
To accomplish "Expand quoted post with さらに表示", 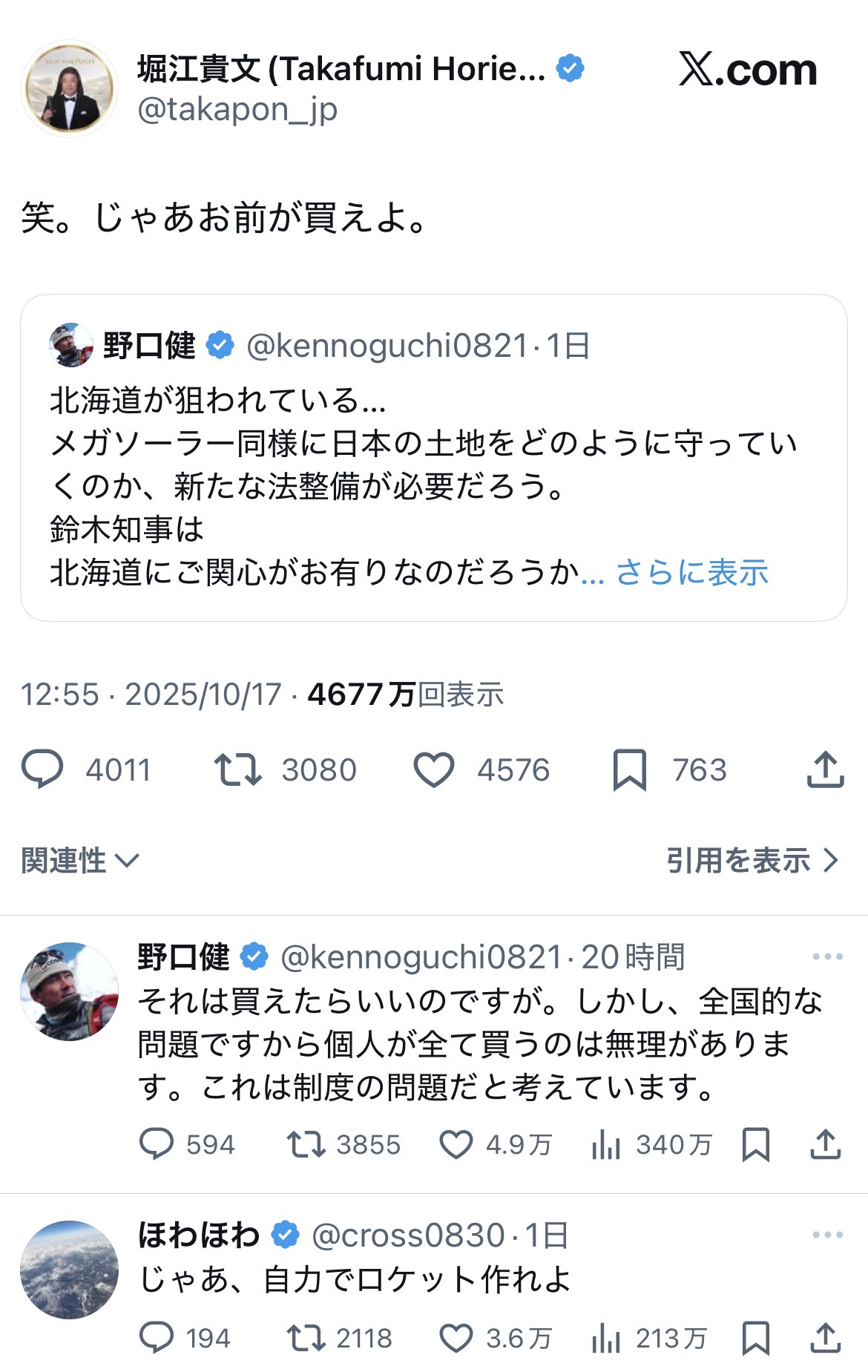I will [x=692, y=573].
